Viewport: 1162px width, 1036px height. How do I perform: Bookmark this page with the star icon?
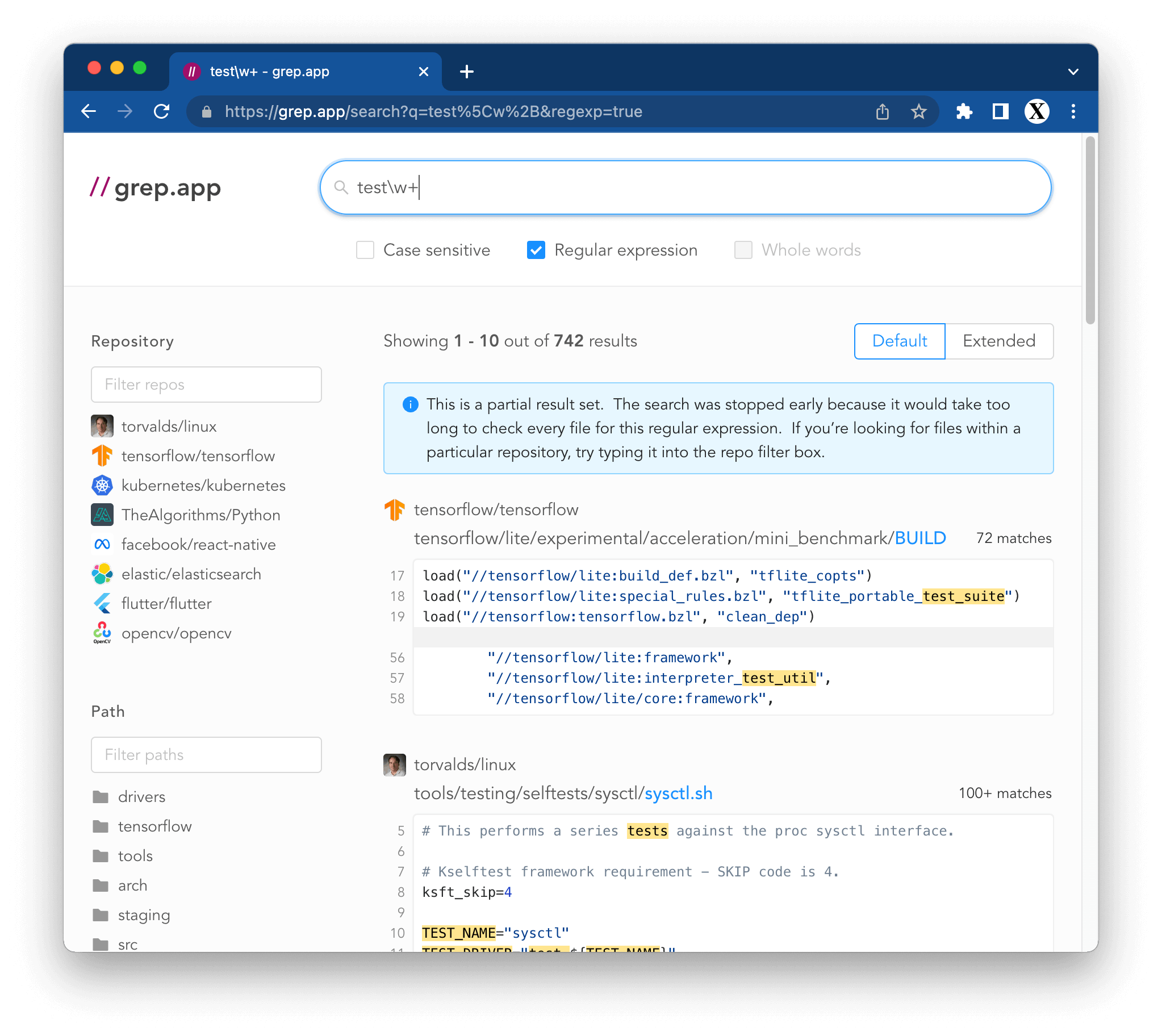(x=918, y=111)
